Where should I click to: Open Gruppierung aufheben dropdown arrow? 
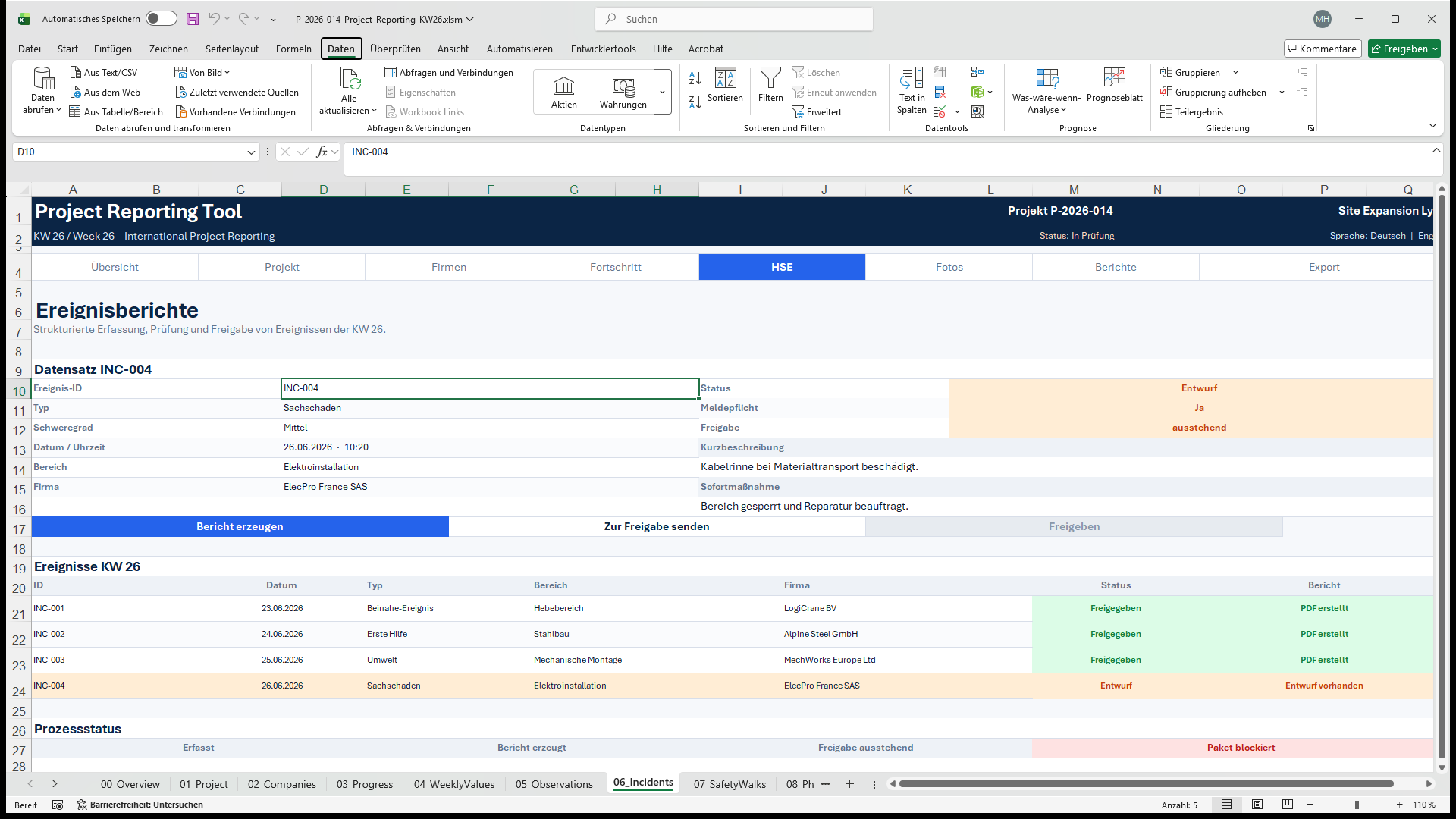(x=1282, y=92)
